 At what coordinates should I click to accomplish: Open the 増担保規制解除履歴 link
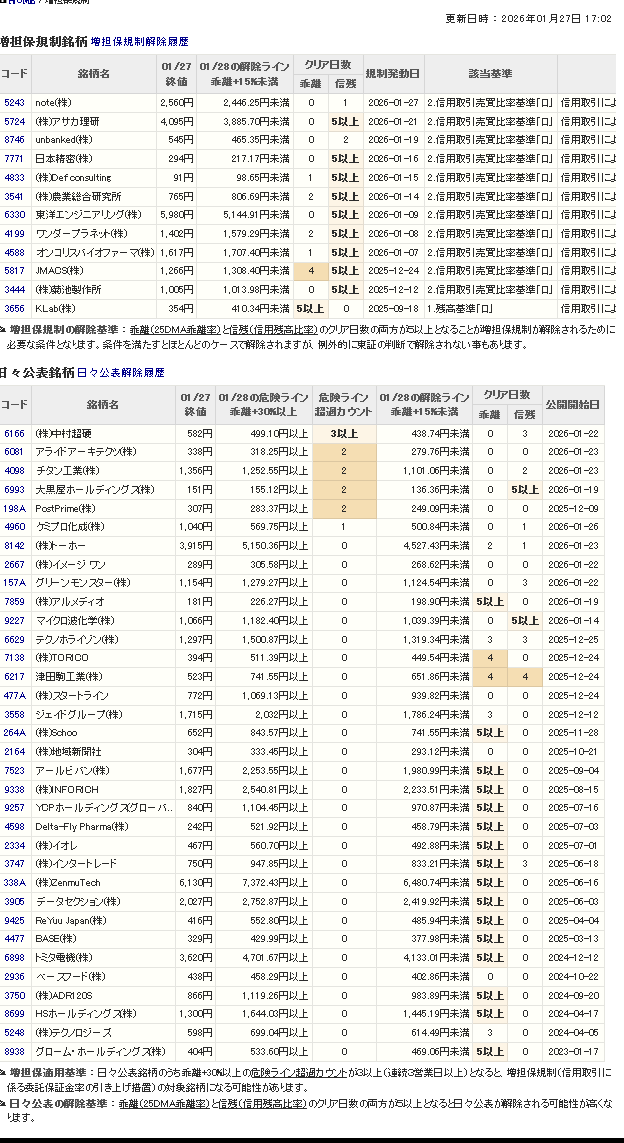pyautogui.click(x=139, y=42)
